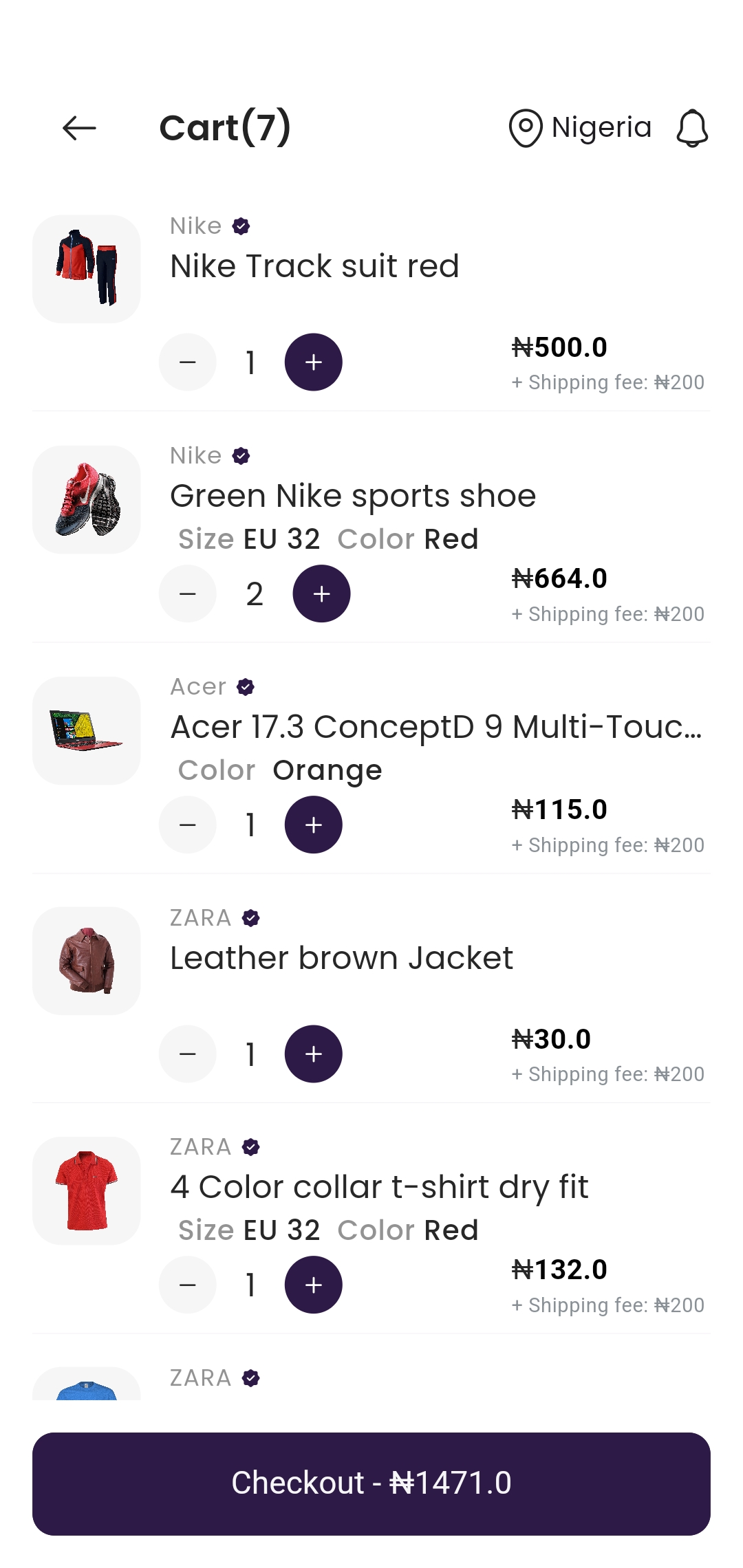Tap the location pin icon
The width and height of the screenshot is (743, 1568).
tap(526, 128)
